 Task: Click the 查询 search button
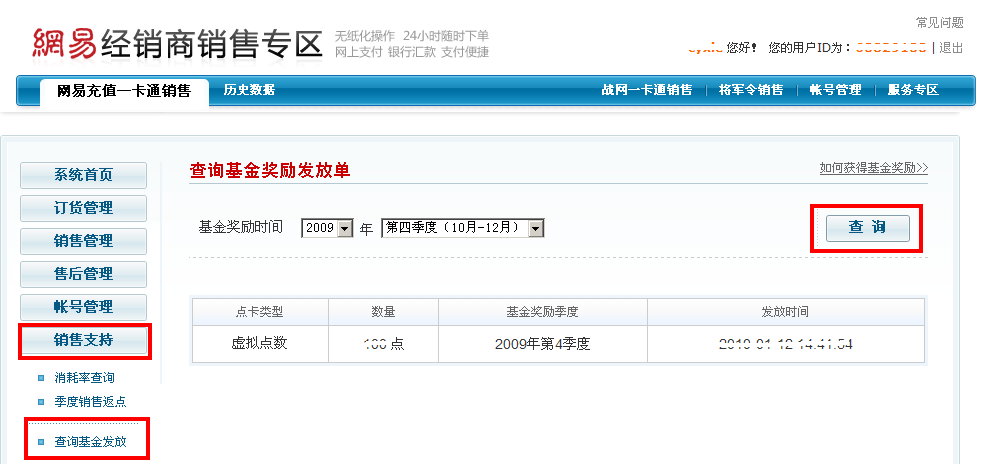[868, 228]
